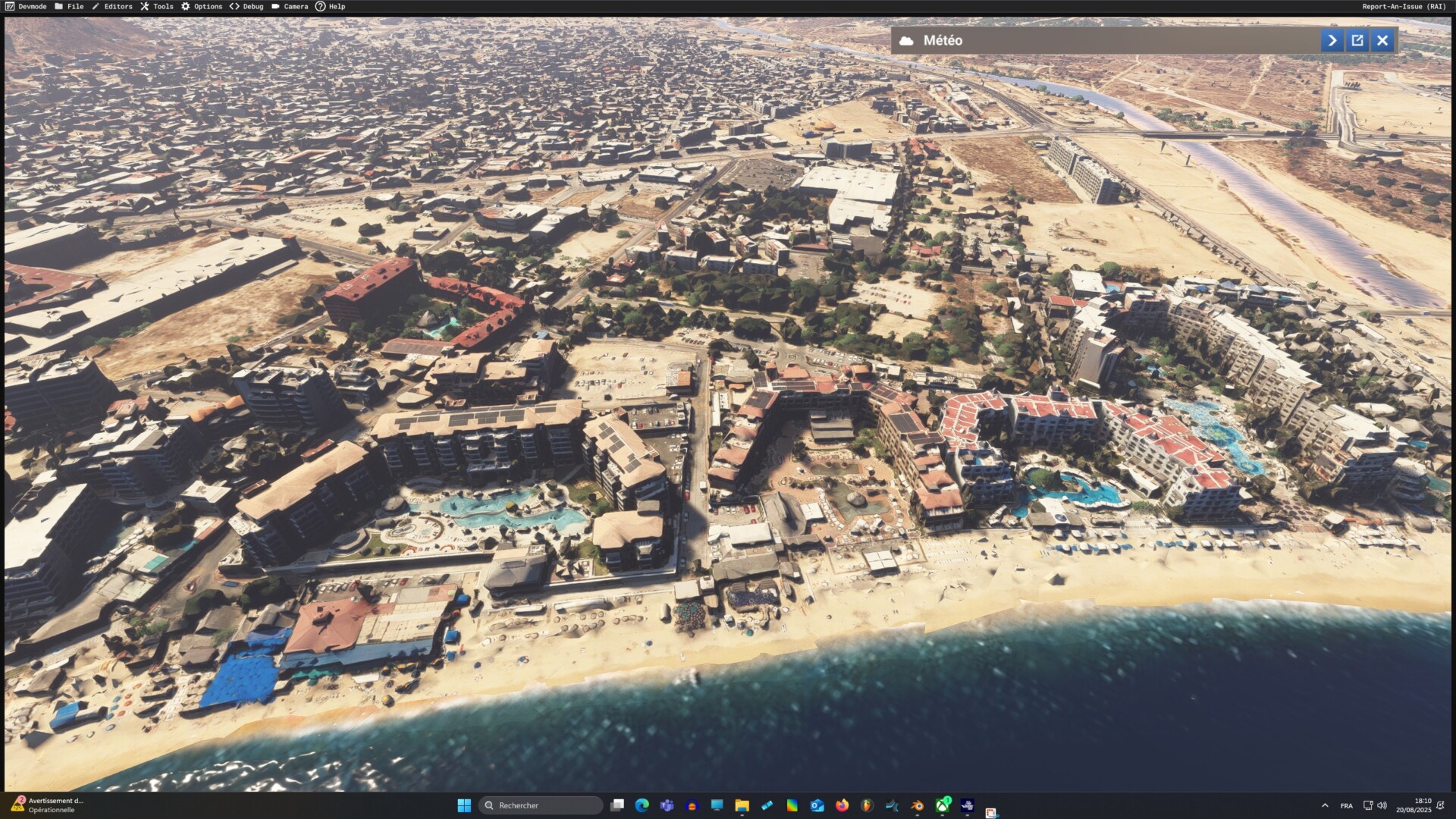Open Xbox app in taskbar
The image size is (1456, 819).
tap(942, 805)
